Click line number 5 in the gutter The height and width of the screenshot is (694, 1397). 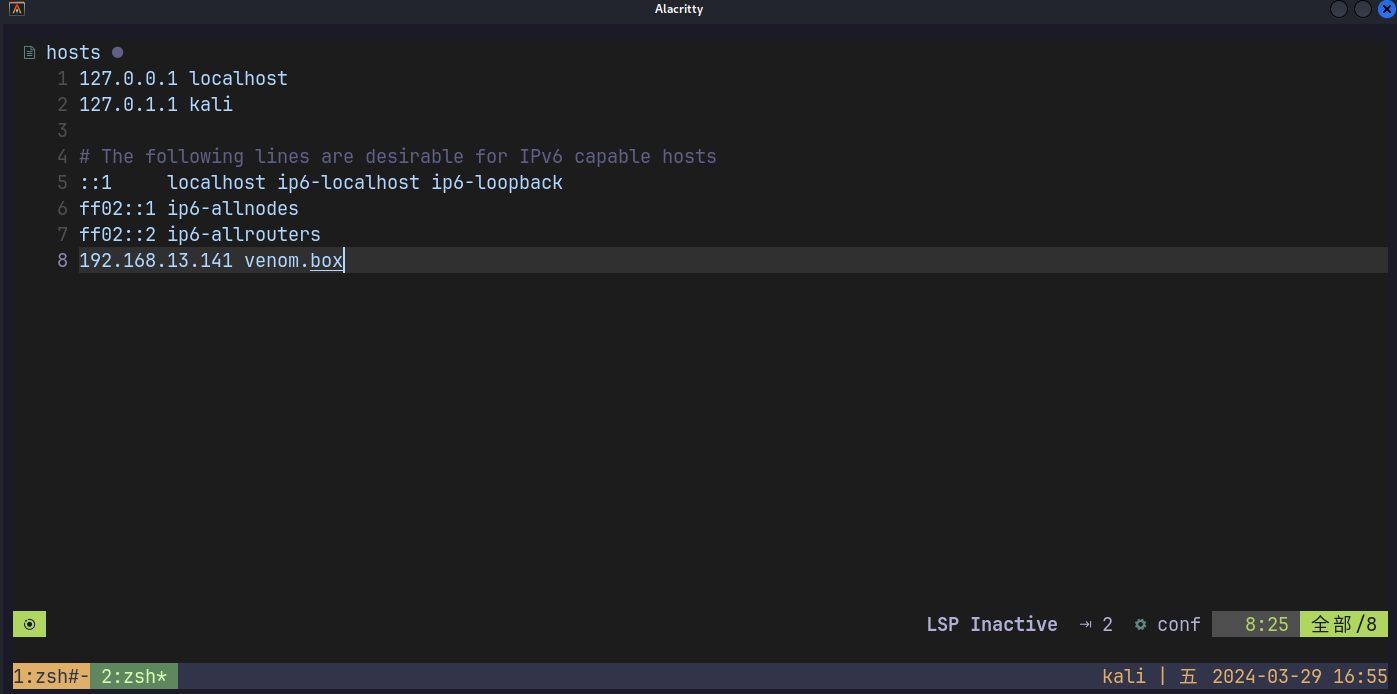click(62, 182)
